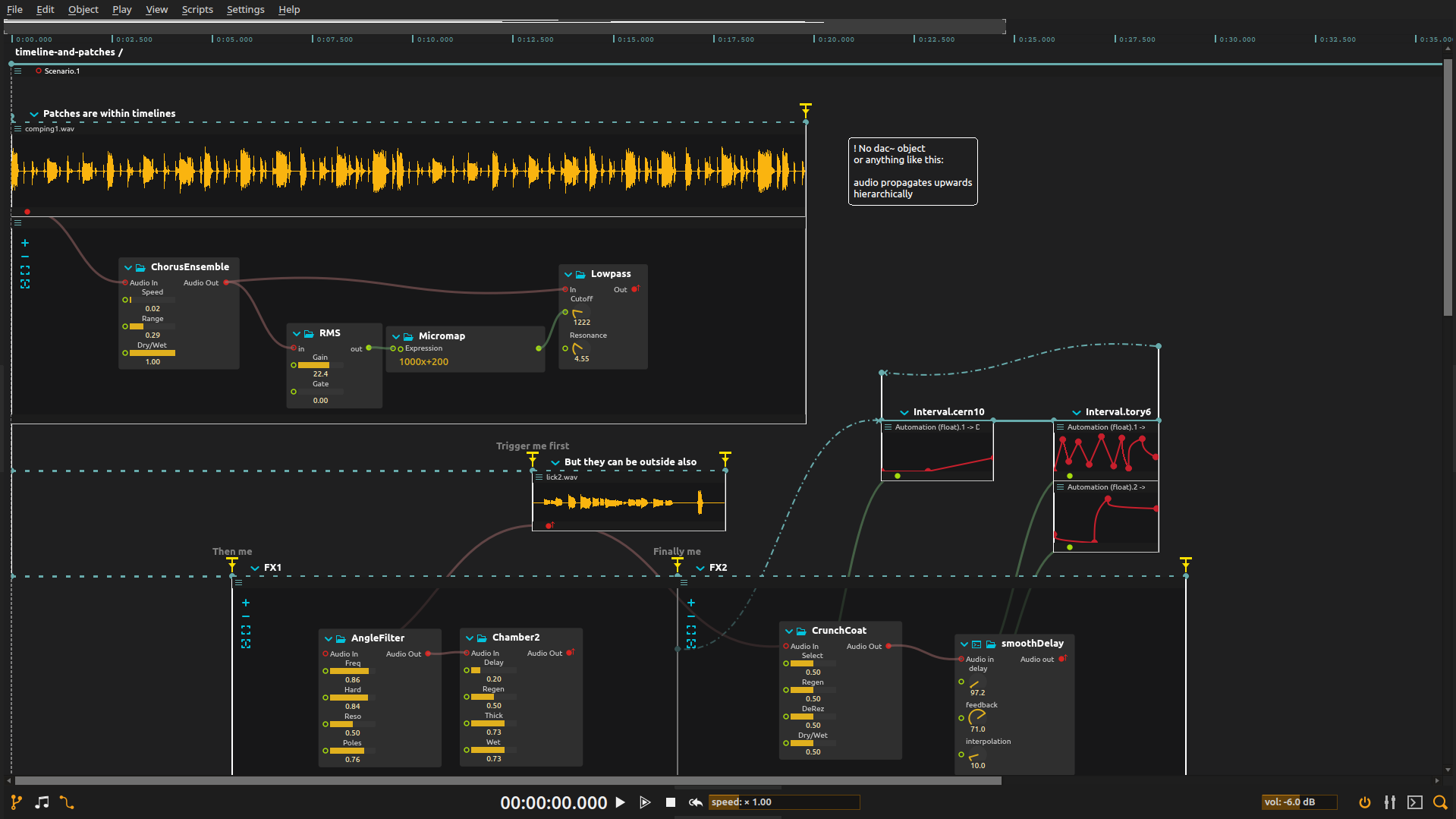Select the sound-note creation tool
The width and height of the screenshot is (1456, 819).
(42, 802)
